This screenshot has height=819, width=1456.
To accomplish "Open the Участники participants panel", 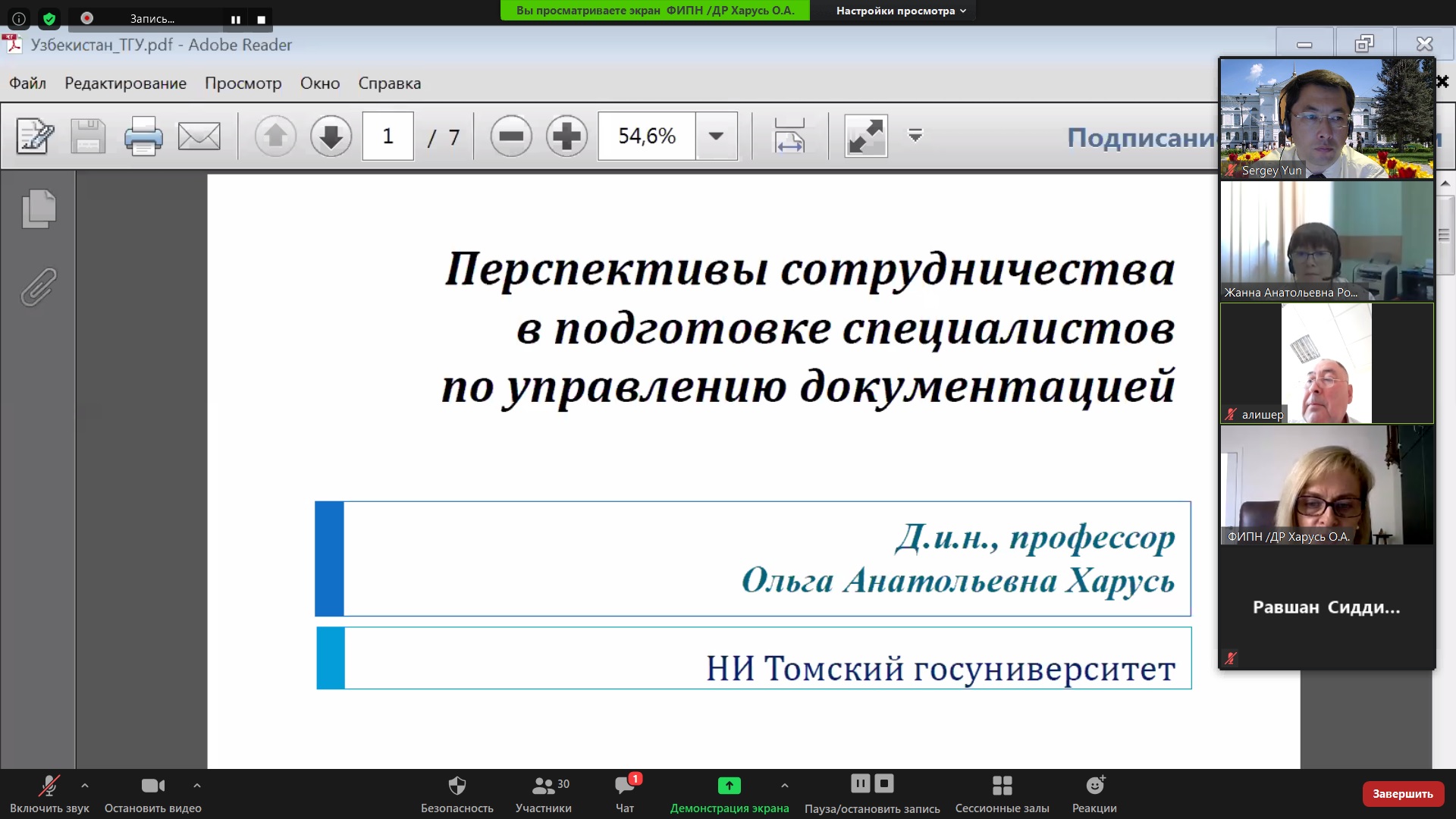I will point(543,793).
